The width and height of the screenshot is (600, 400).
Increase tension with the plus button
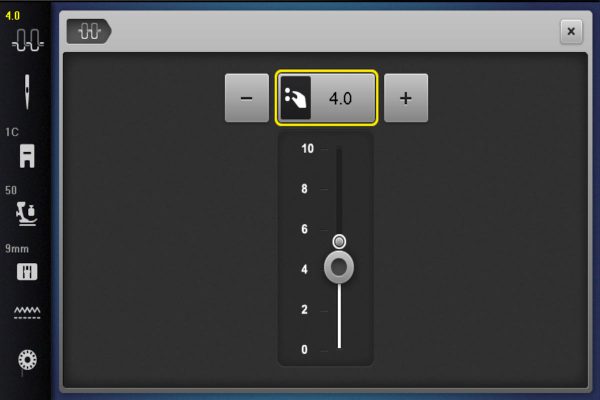[x=406, y=98]
